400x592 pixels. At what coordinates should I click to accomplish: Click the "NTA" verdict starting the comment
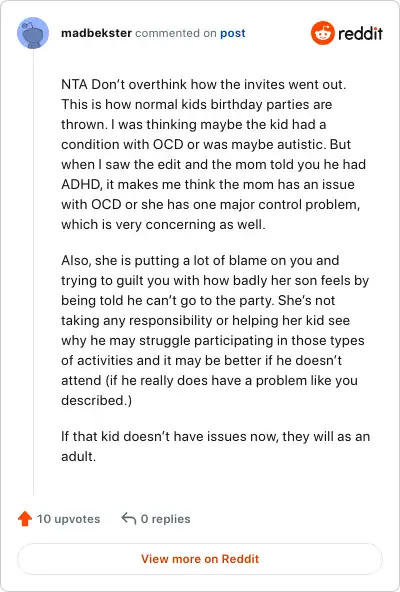[x=74, y=84]
